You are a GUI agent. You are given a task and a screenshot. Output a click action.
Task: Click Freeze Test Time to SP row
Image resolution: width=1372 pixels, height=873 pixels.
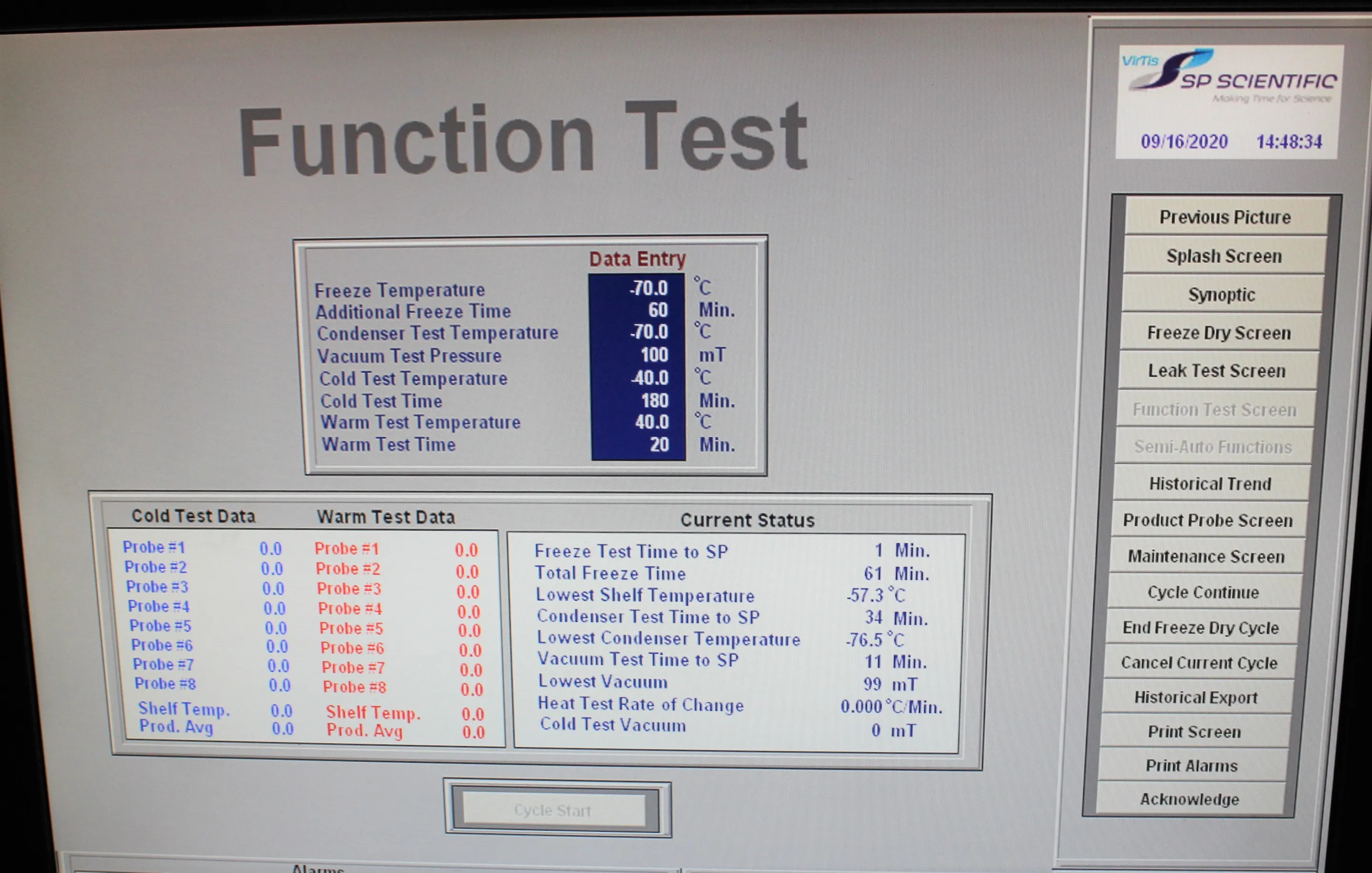[x=732, y=550]
